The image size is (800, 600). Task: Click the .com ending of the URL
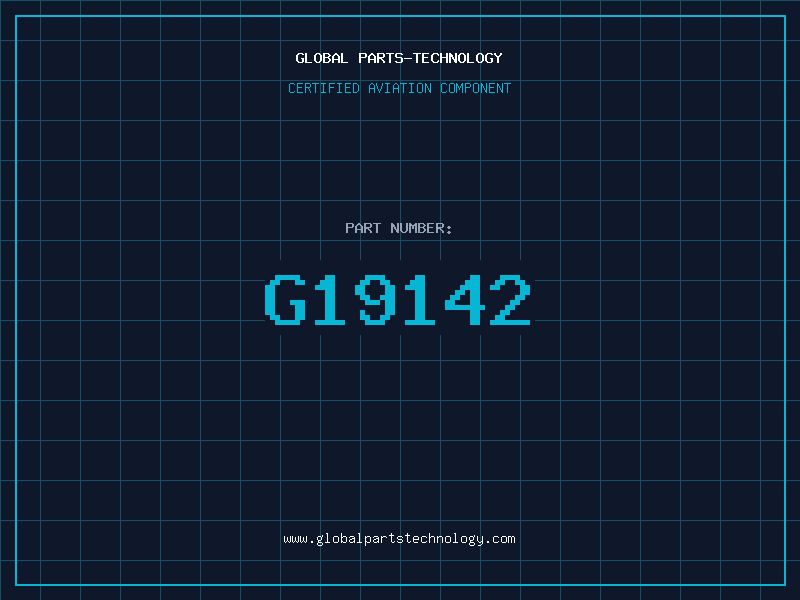point(500,539)
